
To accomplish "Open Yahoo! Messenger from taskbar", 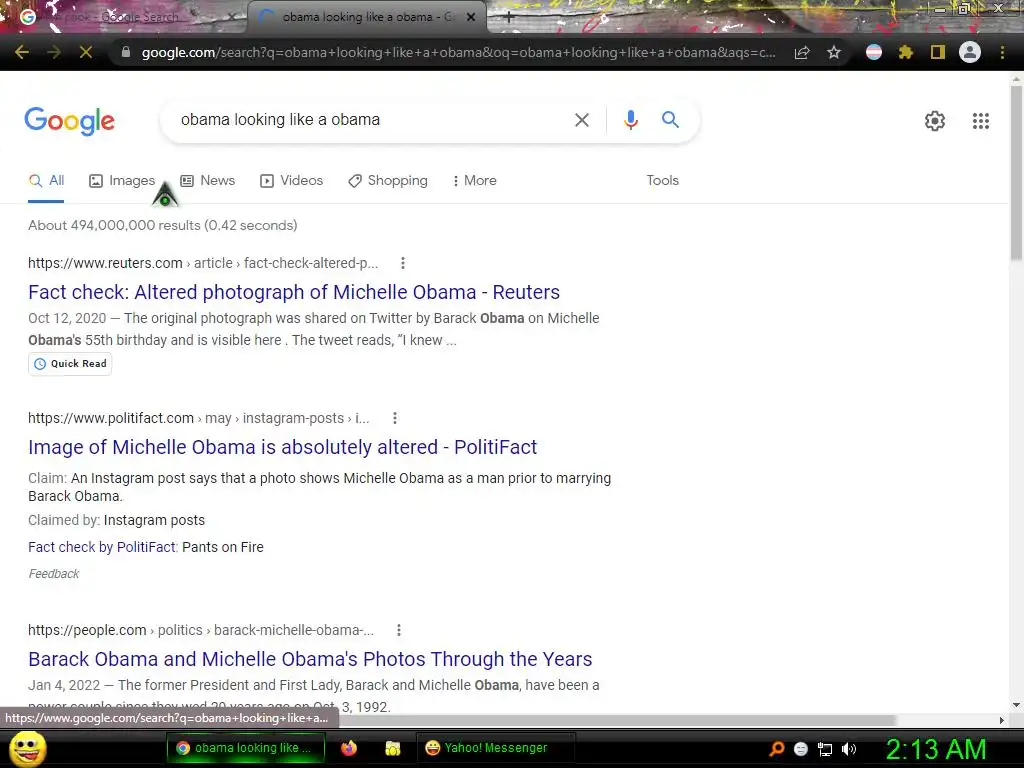I will [x=495, y=748].
